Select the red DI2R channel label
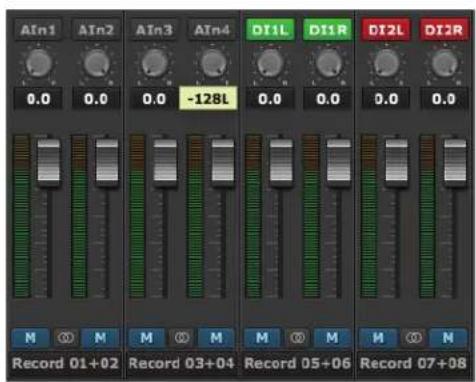 (x=444, y=30)
